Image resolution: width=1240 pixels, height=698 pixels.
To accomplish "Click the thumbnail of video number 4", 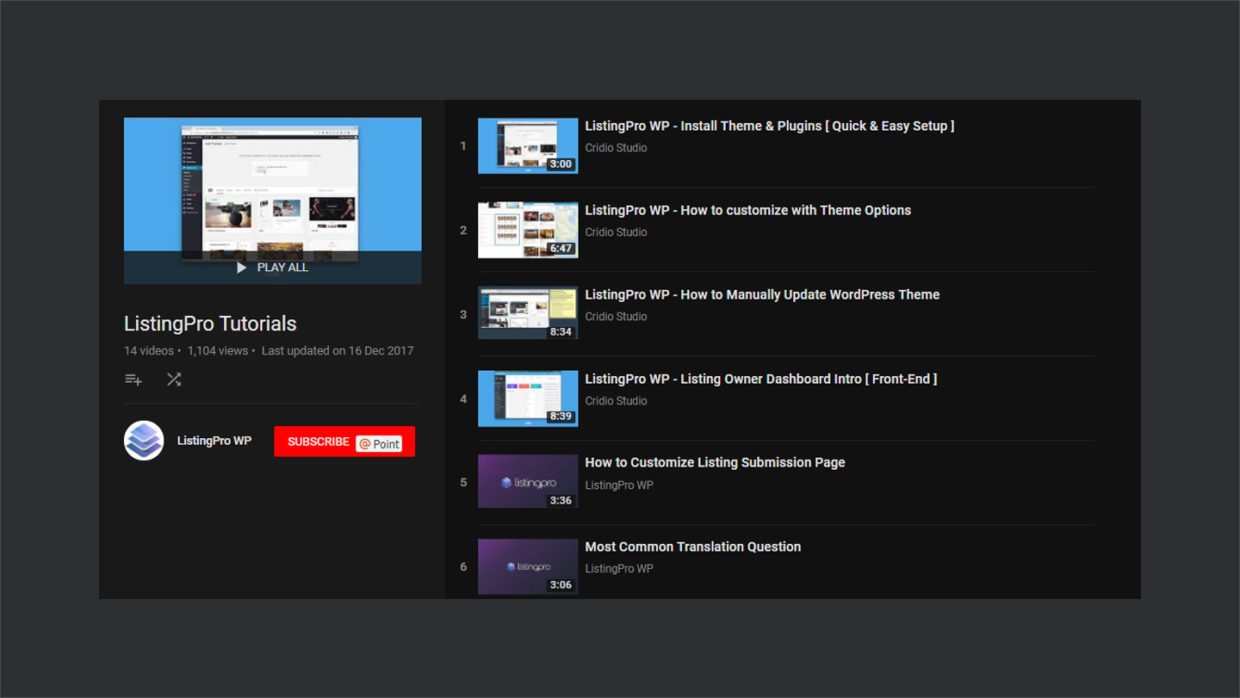I will click(x=527, y=398).
